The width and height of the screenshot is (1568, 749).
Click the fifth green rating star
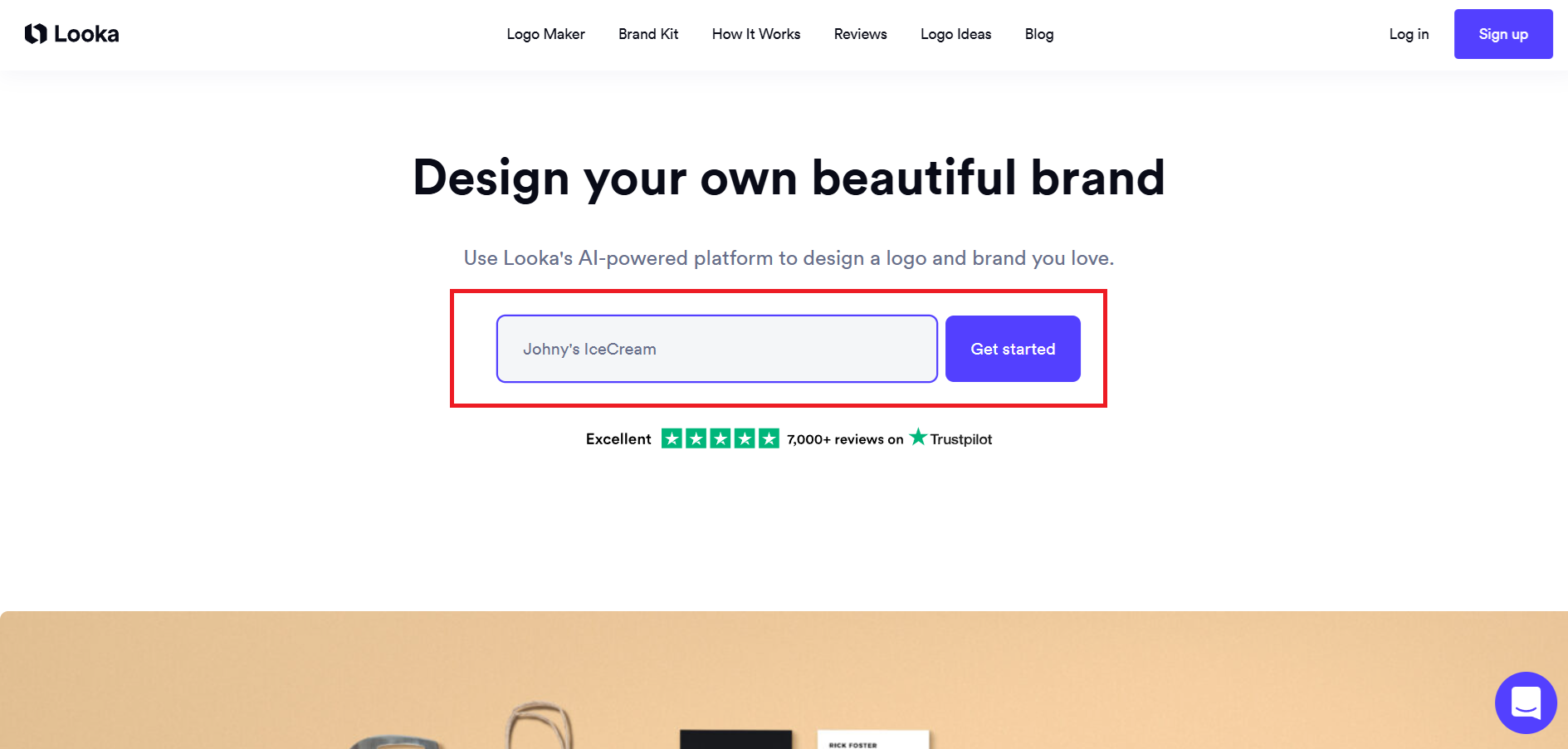click(769, 438)
